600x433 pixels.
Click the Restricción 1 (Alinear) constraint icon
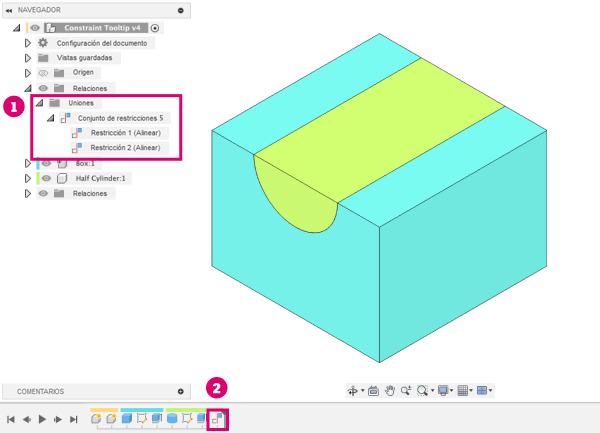[77, 133]
